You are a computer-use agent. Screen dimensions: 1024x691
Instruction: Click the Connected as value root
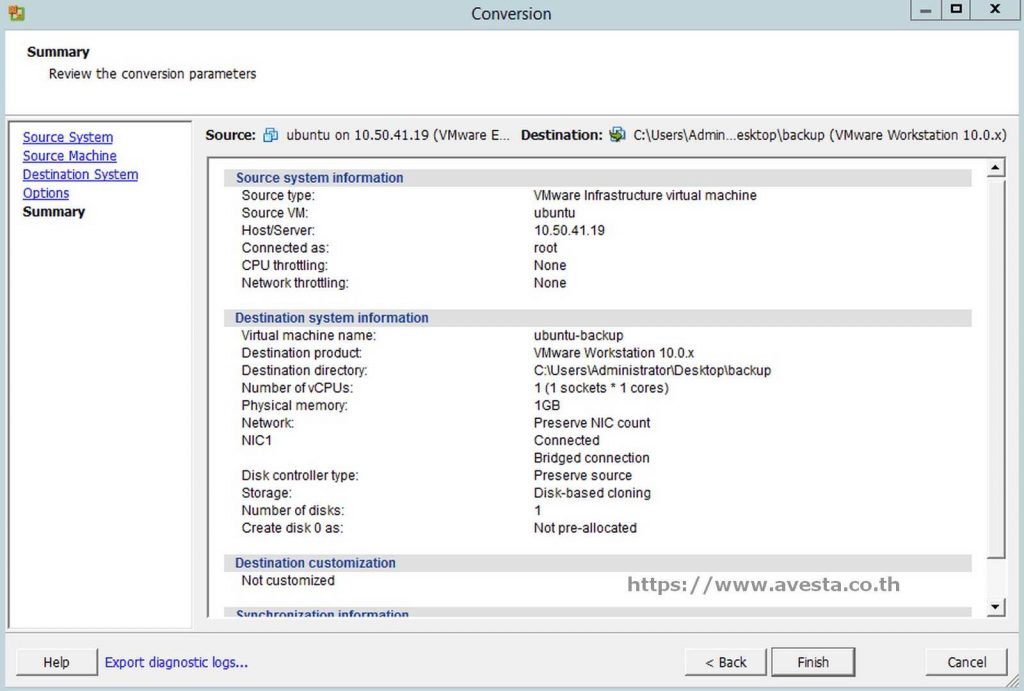pyautogui.click(x=546, y=248)
